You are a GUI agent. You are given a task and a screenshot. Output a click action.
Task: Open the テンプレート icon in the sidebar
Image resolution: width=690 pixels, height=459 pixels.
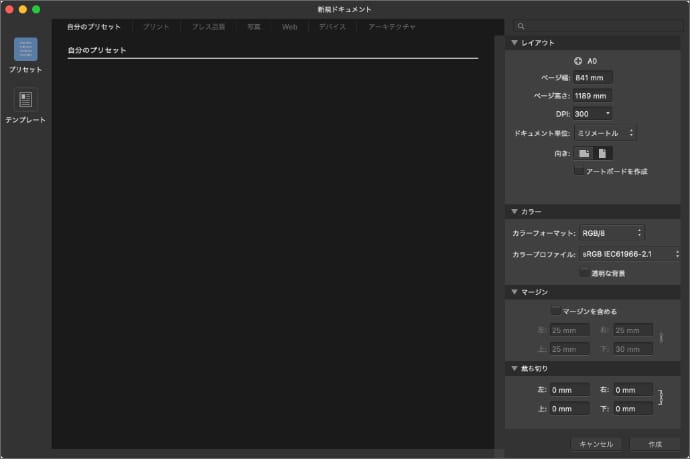coord(25,100)
